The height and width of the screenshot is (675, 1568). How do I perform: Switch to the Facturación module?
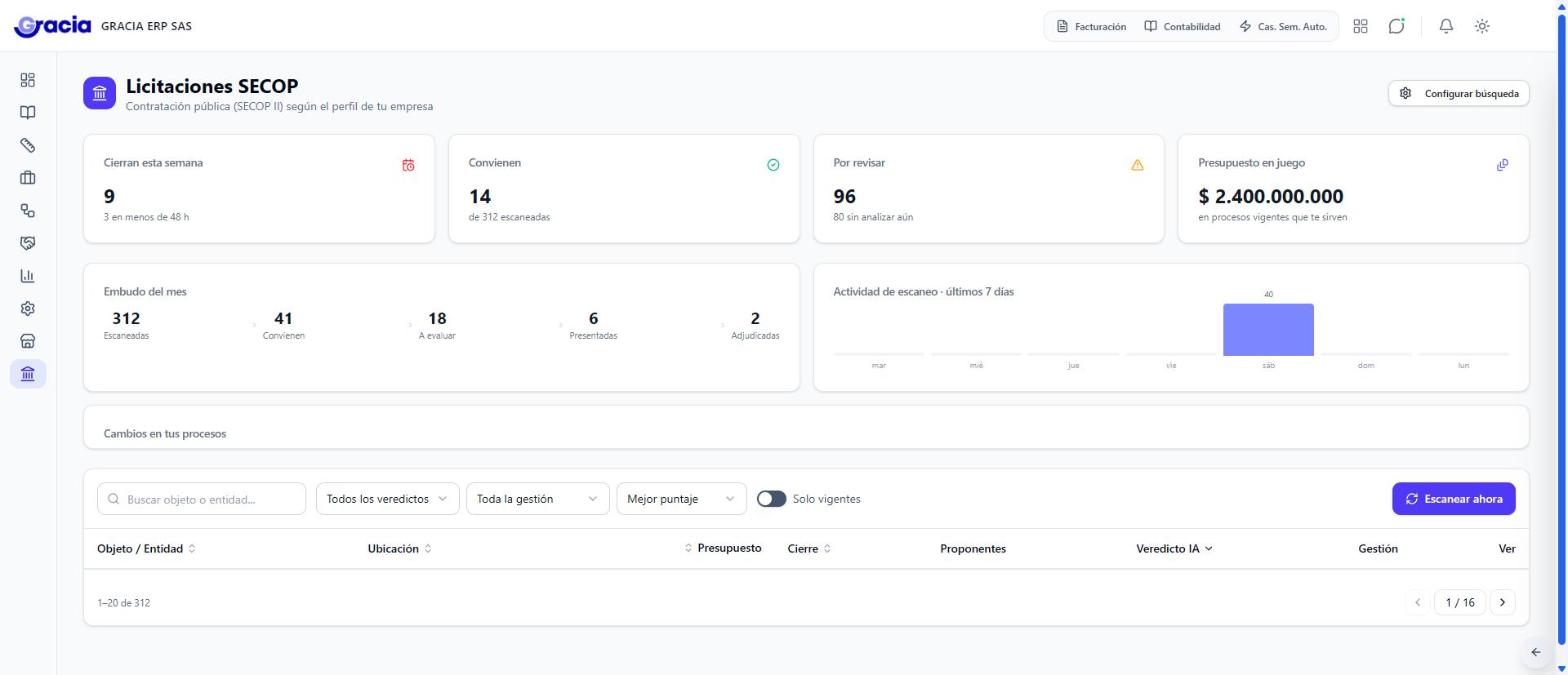click(x=1091, y=27)
